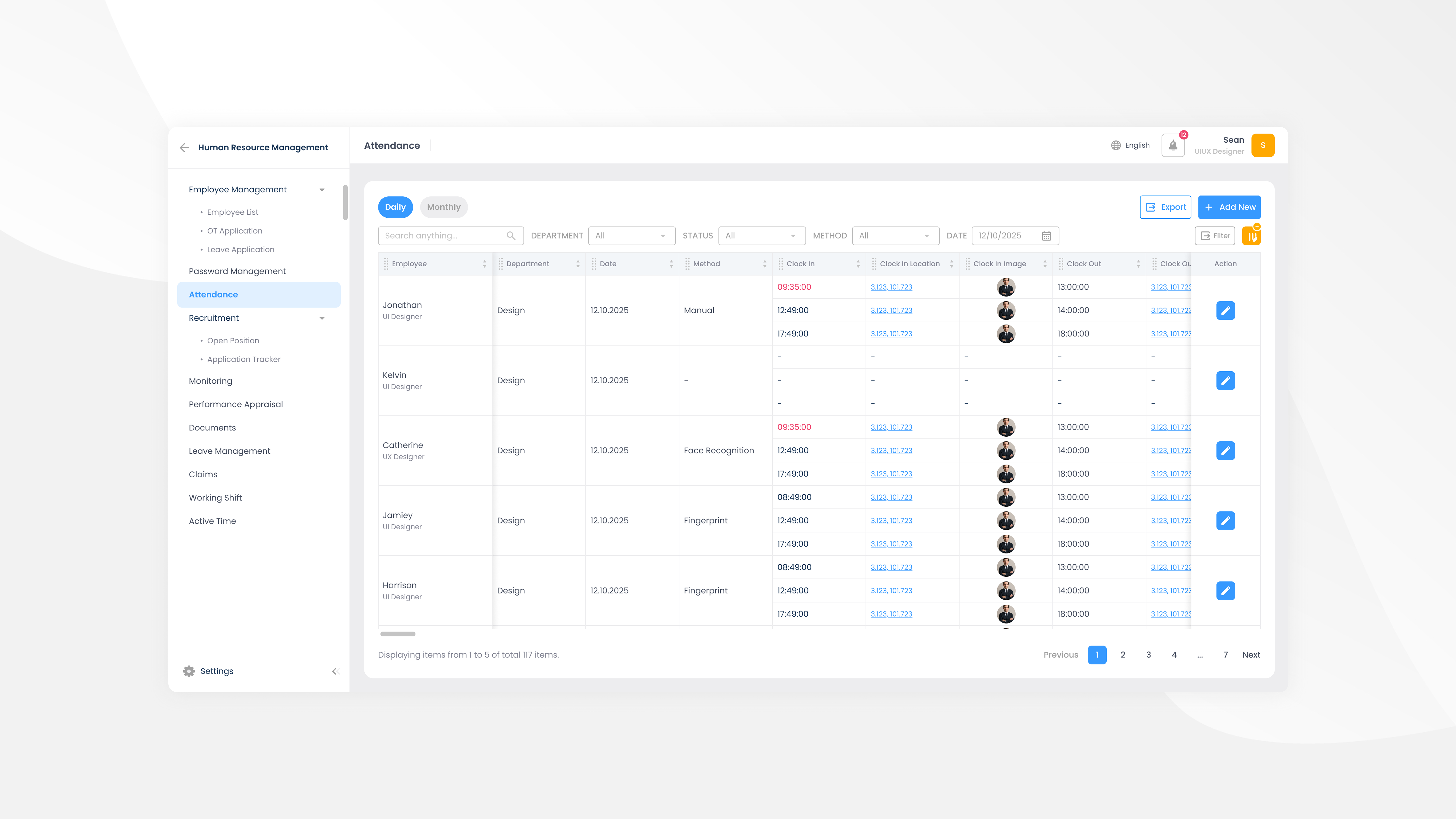Edit Jonathan's attendance record
The width and height of the screenshot is (1456, 819).
pyautogui.click(x=1225, y=310)
